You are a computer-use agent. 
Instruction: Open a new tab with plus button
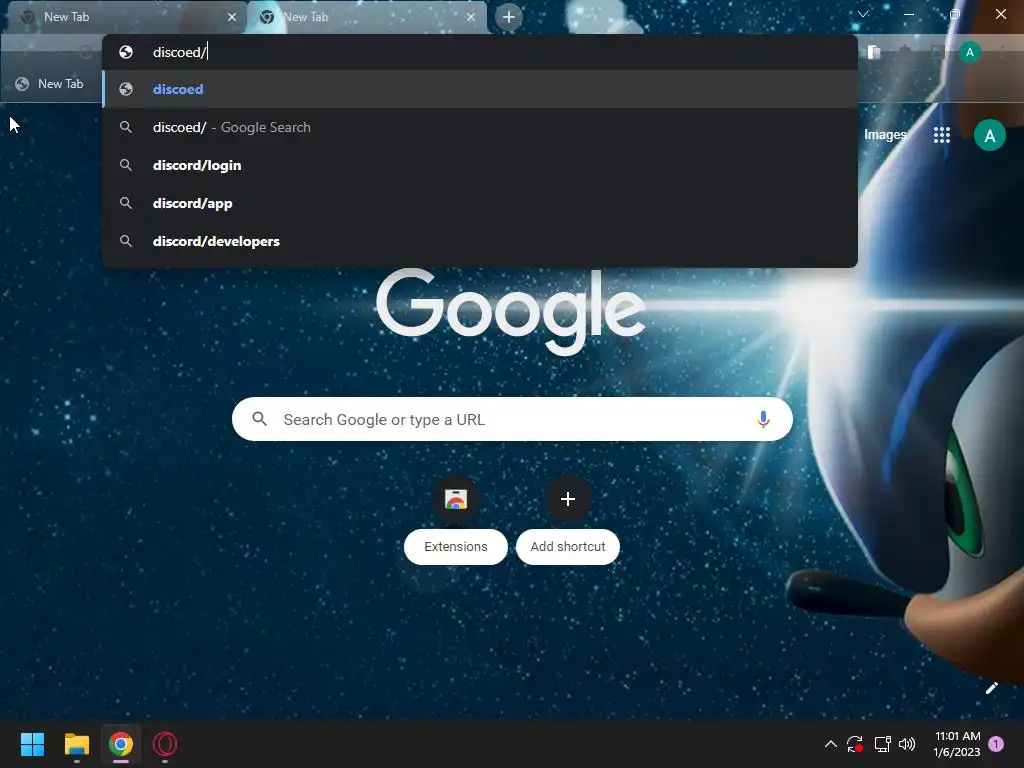point(509,17)
